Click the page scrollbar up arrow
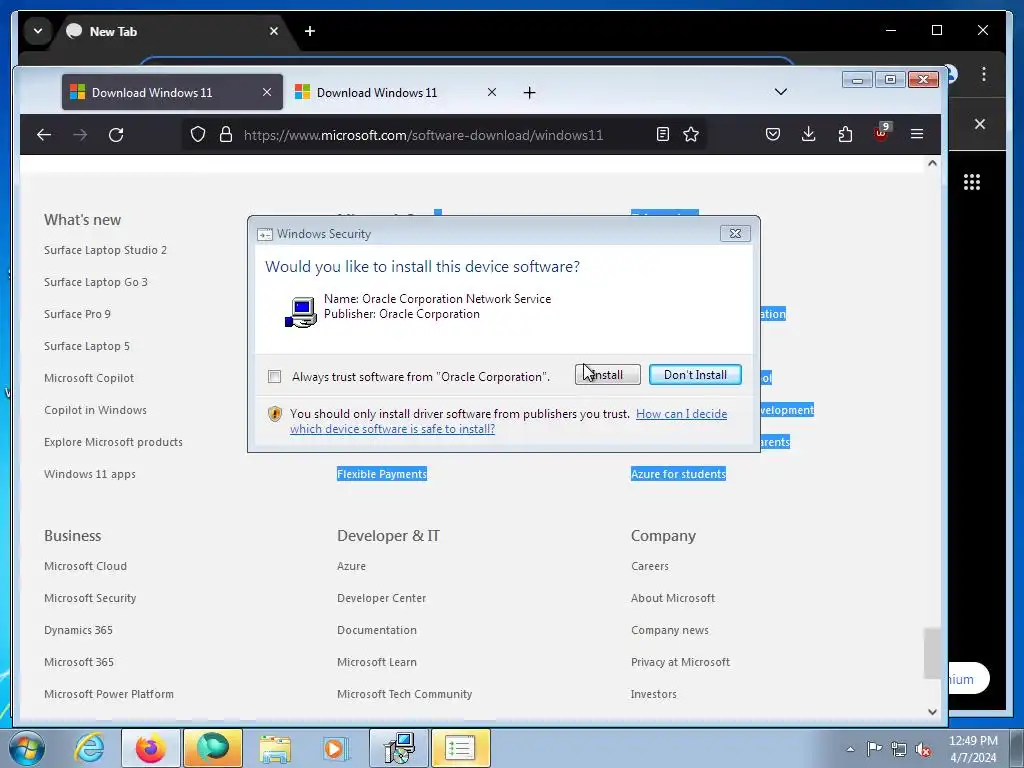Viewport: 1024px width, 768px height. pos(933,163)
